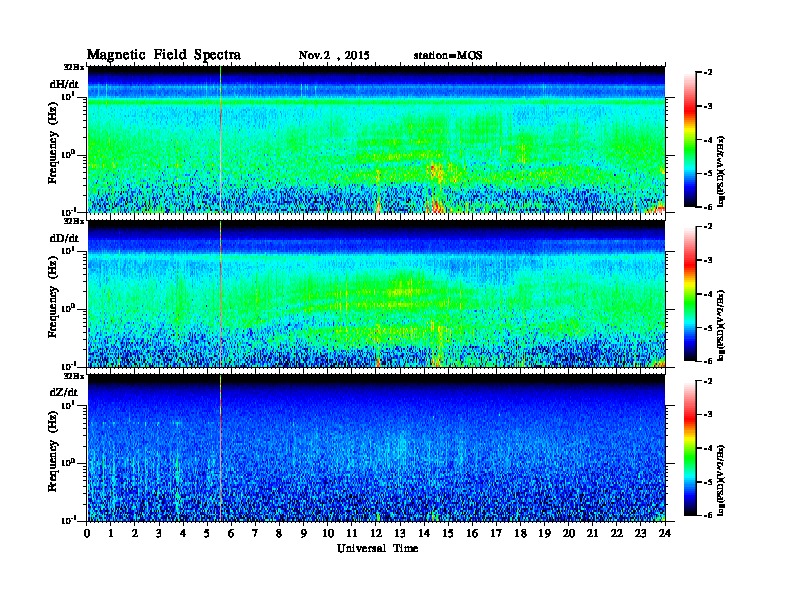
Task: Click the "Nov.2 , 2015" date text
Action: (x=334, y=56)
